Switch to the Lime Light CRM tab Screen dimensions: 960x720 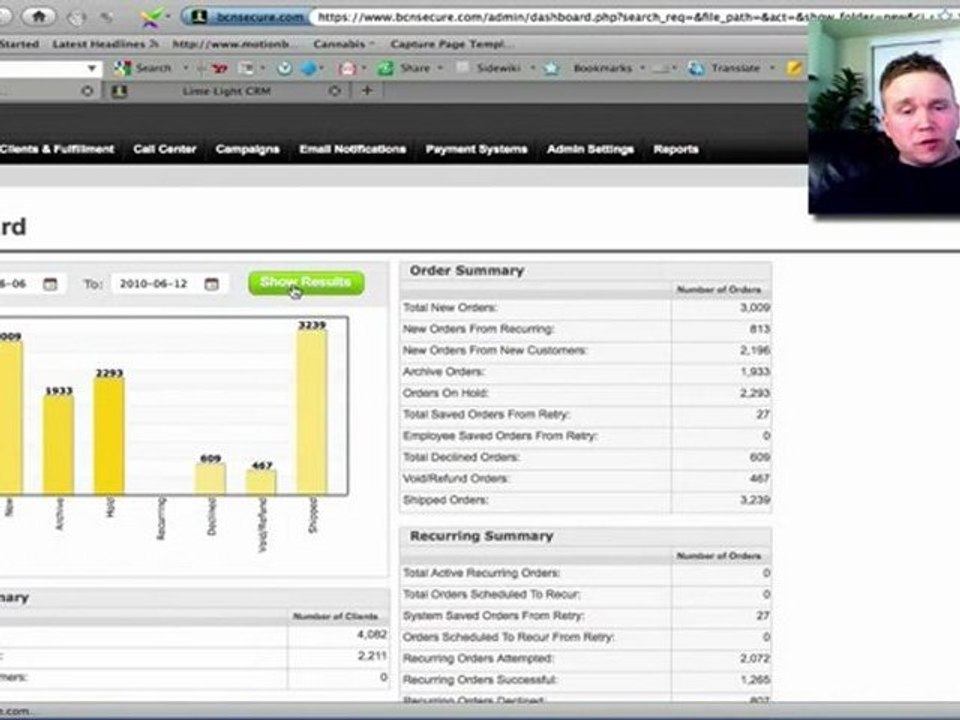pyautogui.click(x=227, y=91)
